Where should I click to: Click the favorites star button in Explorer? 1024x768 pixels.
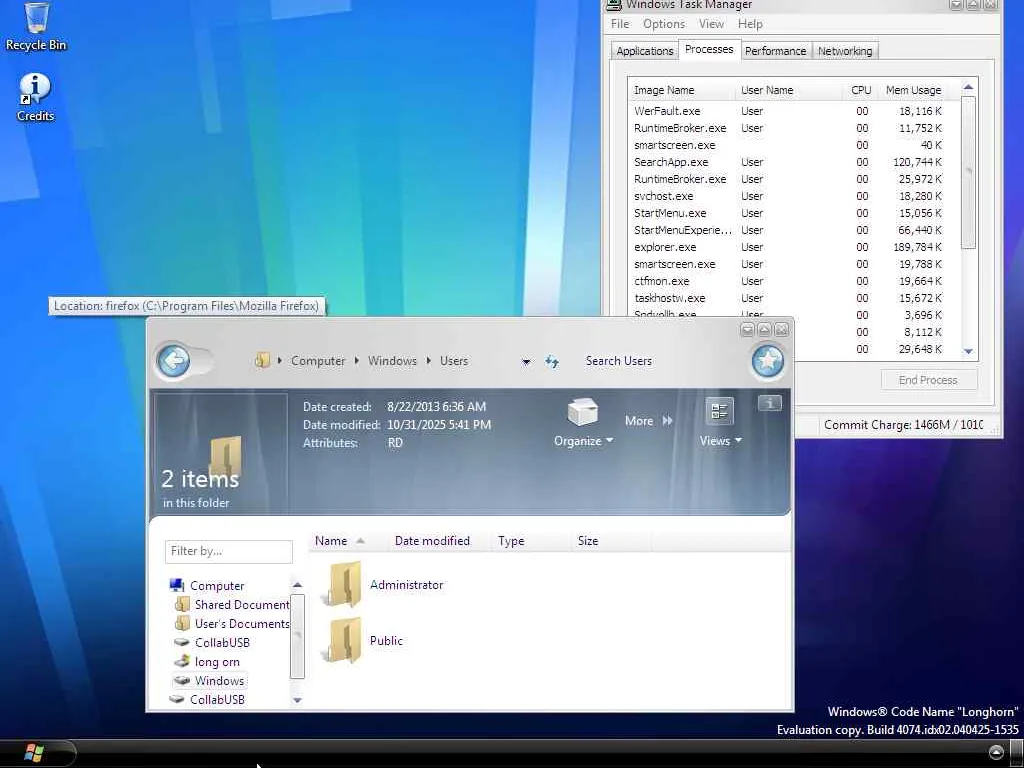point(767,360)
